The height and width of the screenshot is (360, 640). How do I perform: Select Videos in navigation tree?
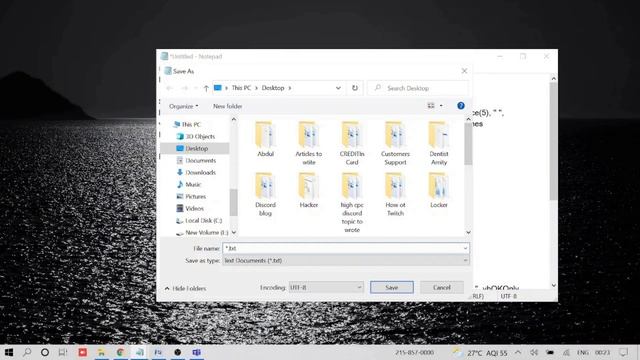(x=194, y=209)
